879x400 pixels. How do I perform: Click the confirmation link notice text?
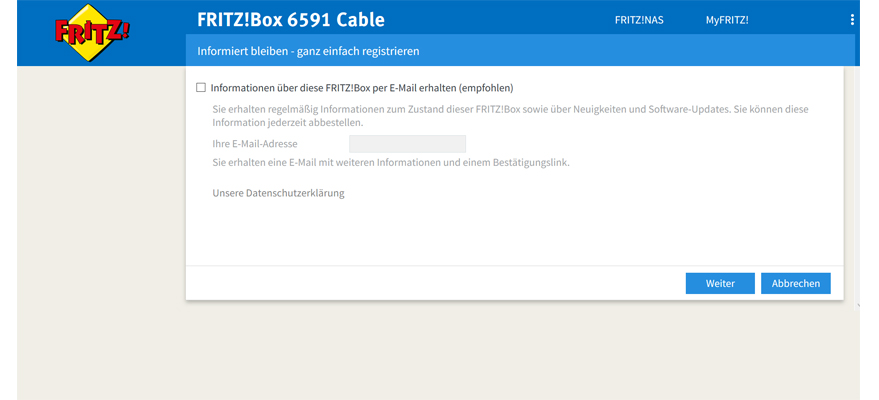coord(391,162)
